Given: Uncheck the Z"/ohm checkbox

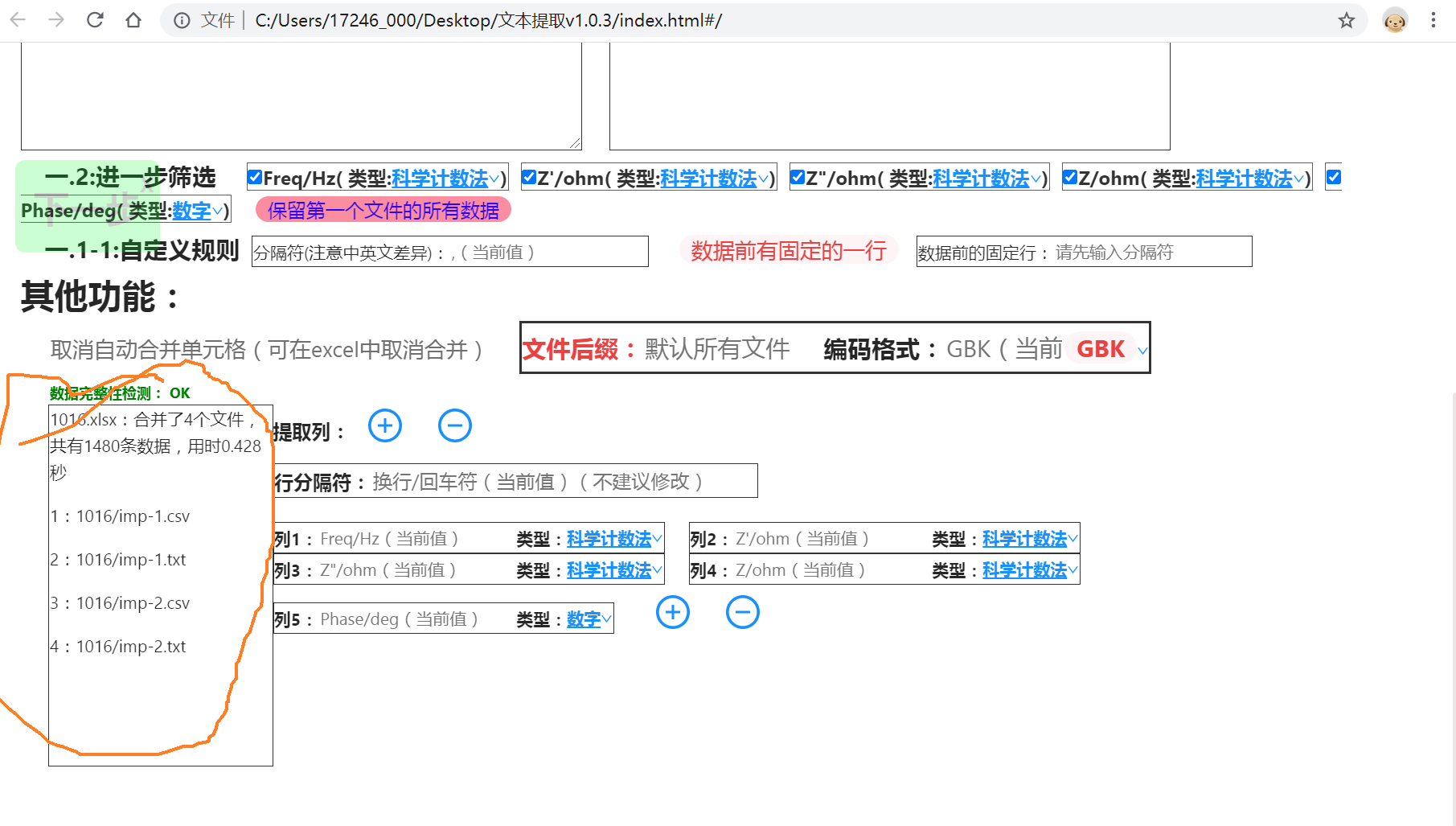Looking at the screenshot, I should point(798,177).
